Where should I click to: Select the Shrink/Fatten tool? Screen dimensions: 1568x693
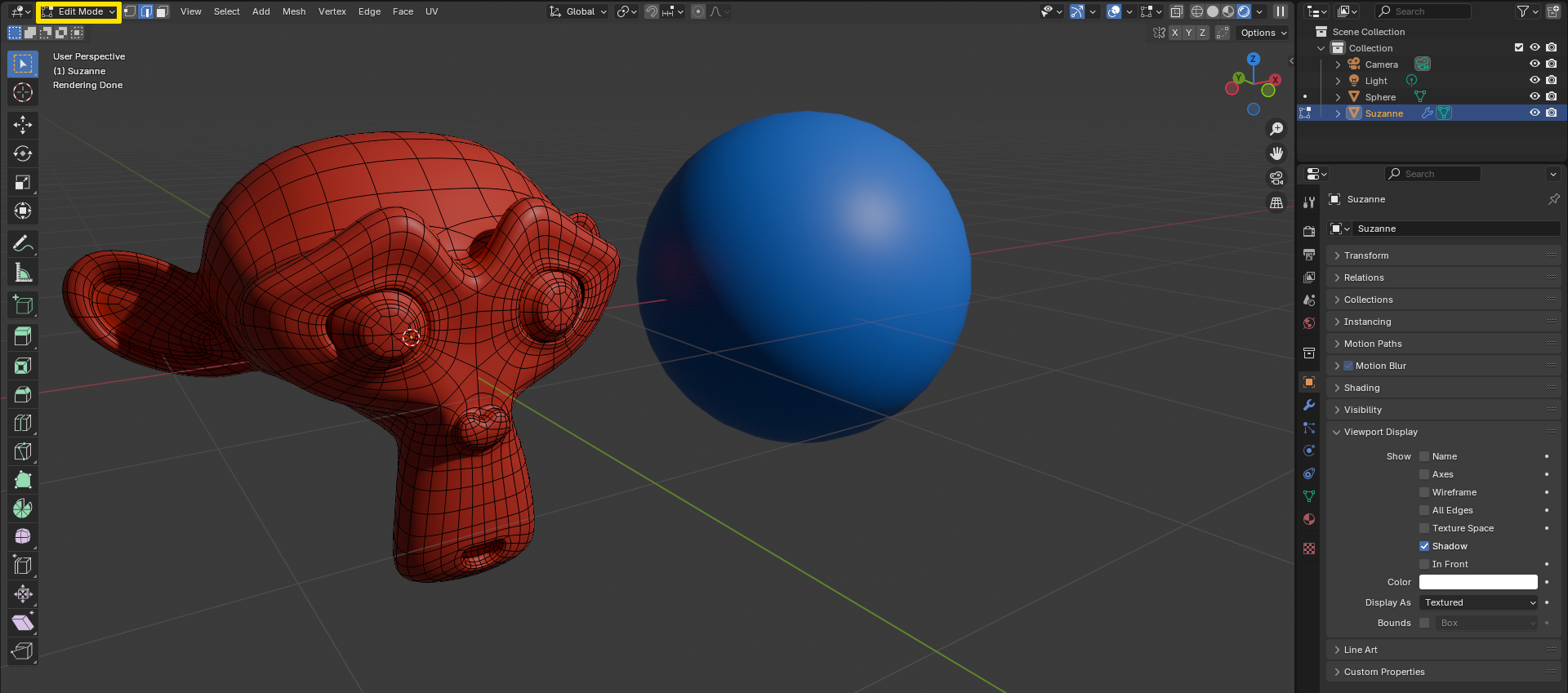pyautogui.click(x=23, y=593)
